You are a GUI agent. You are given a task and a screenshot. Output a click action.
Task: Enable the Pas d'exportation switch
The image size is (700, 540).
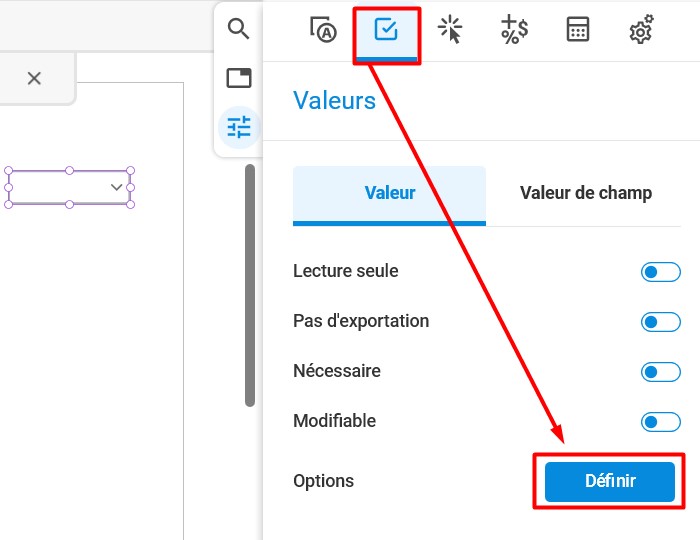point(660,322)
